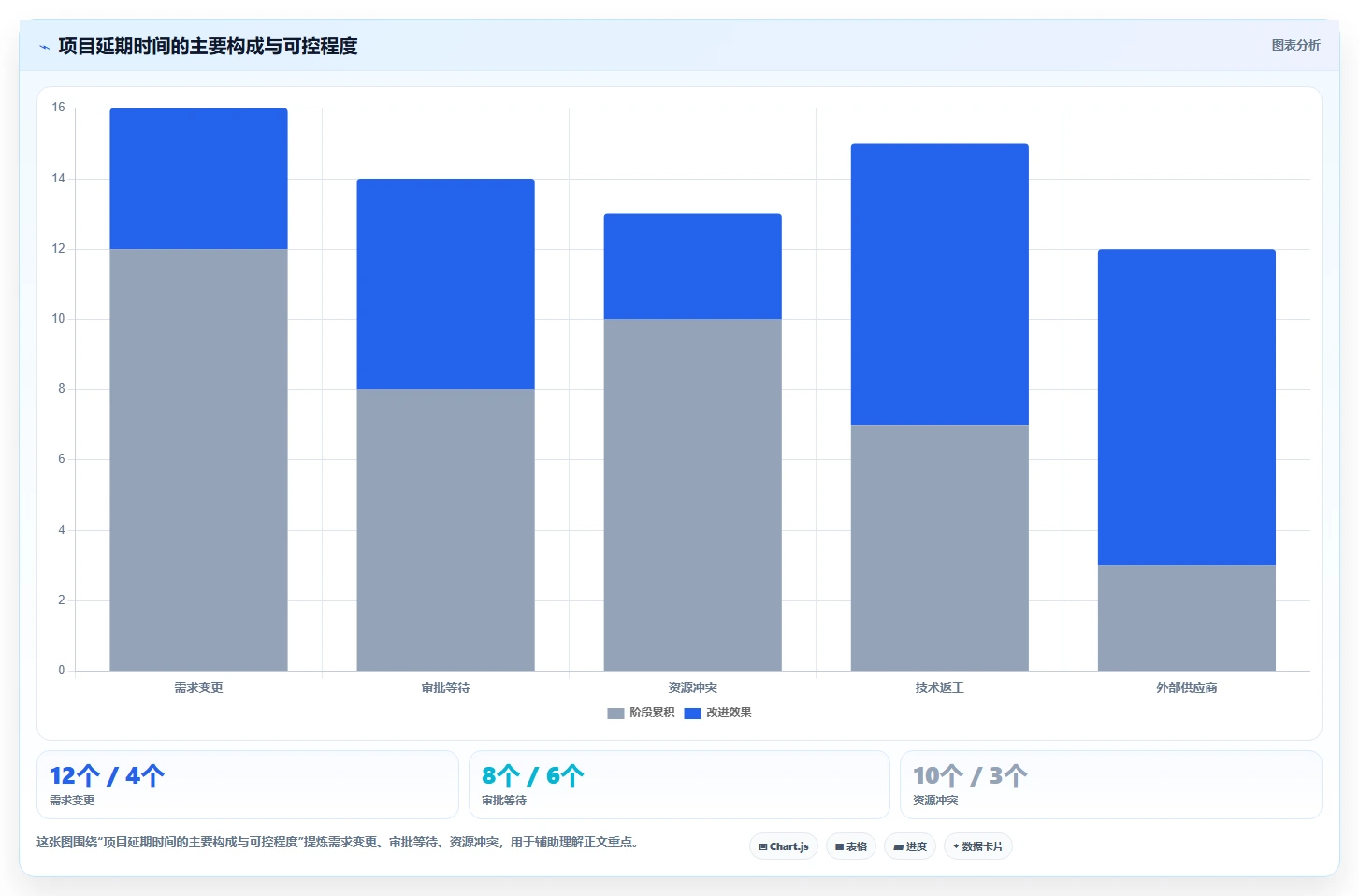This screenshot has height=896, width=1359.
Task: Click the blue bar segment for 审批等待
Action: tap(445, 283)
